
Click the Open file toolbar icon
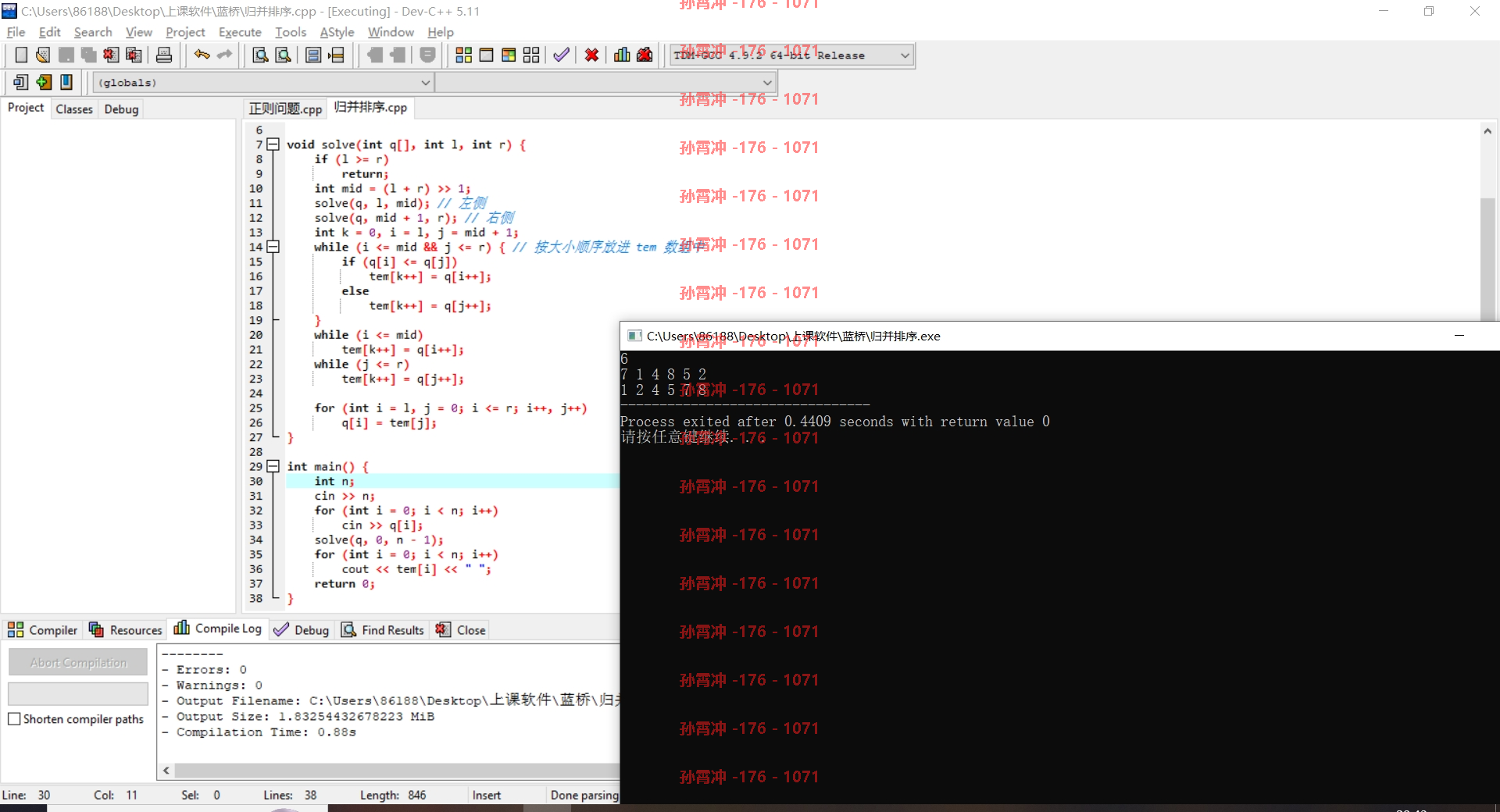tap(43, 55)
